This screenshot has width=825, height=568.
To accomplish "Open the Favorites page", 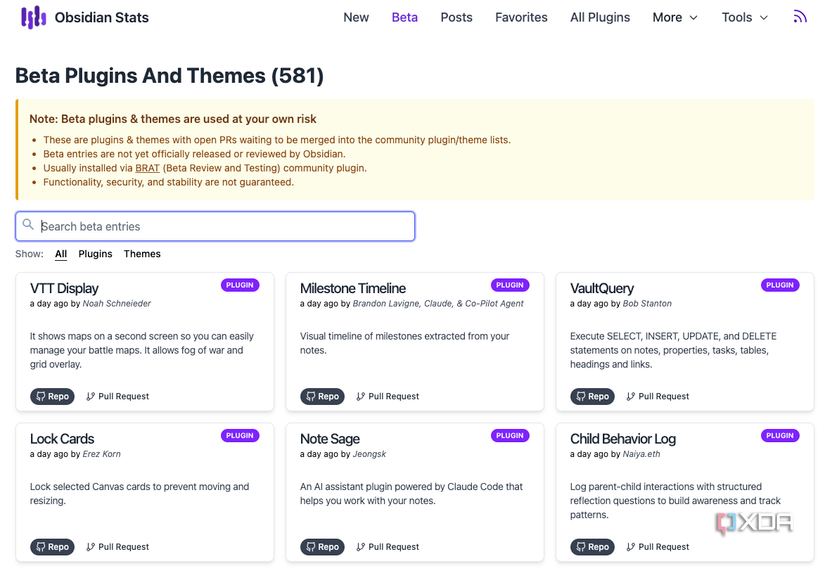I will [521, 17].
